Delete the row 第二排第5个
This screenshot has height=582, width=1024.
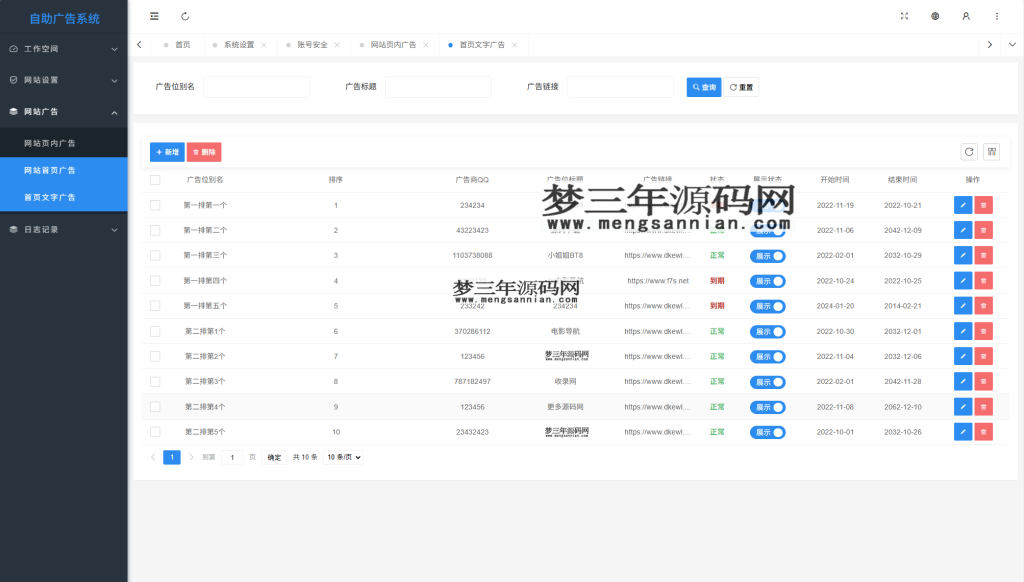pos(984,432)
